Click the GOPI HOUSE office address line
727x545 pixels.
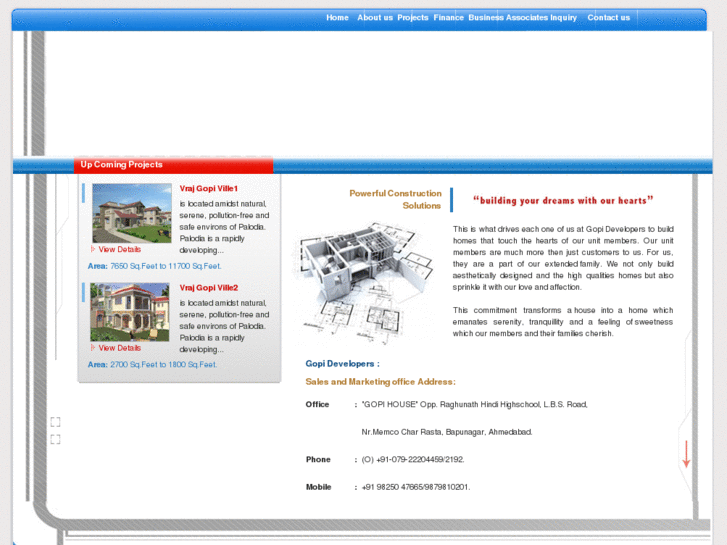pyautogui.click(x=474, y=404)
